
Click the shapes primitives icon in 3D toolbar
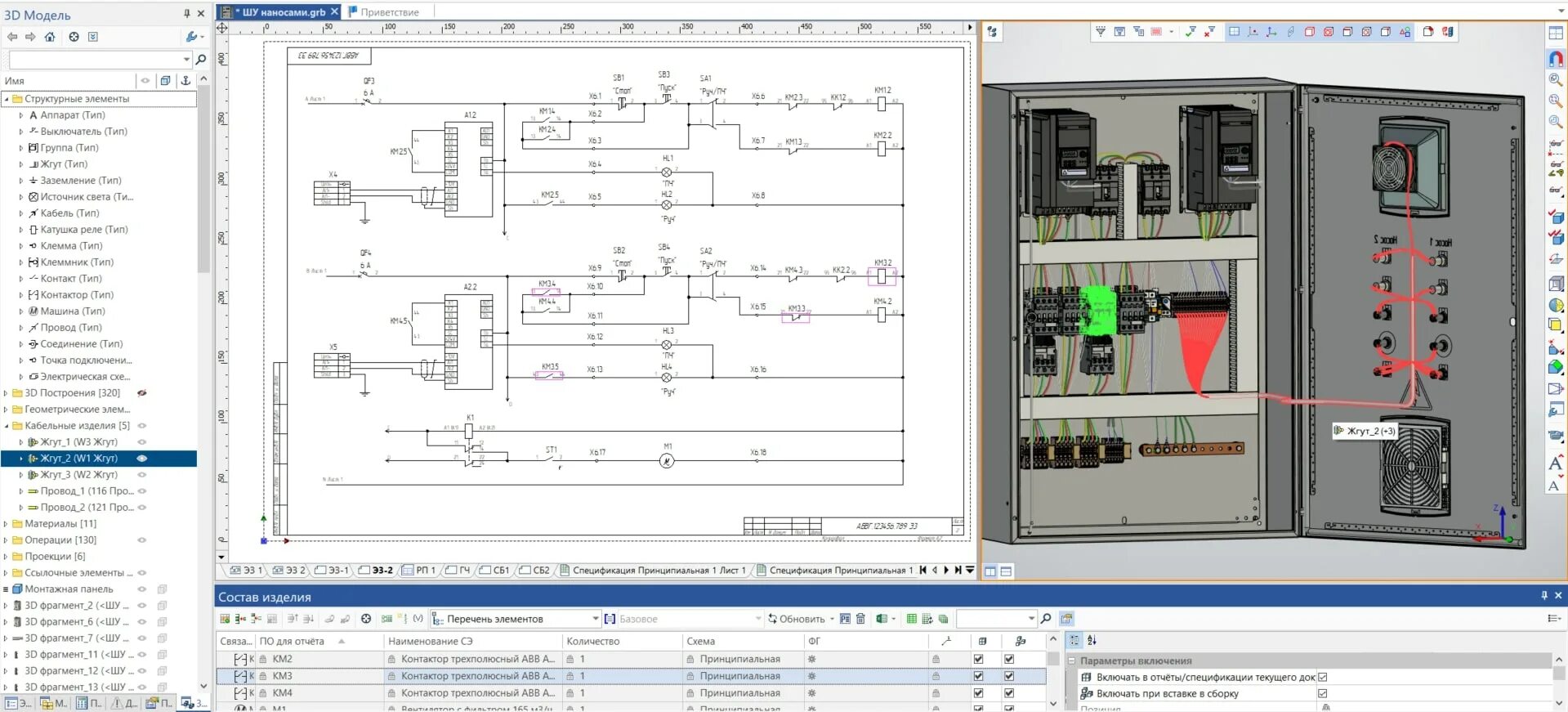point(1405,32)
